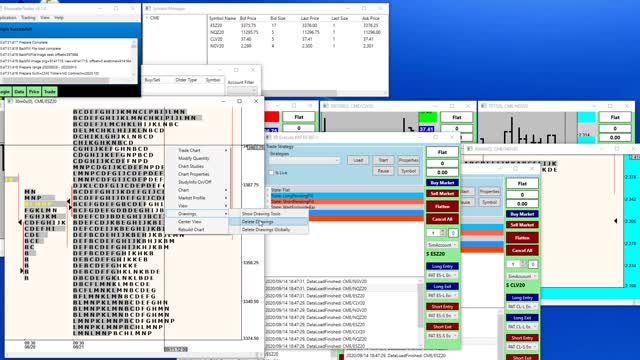Open the Help menu in main window

(59, 18)
